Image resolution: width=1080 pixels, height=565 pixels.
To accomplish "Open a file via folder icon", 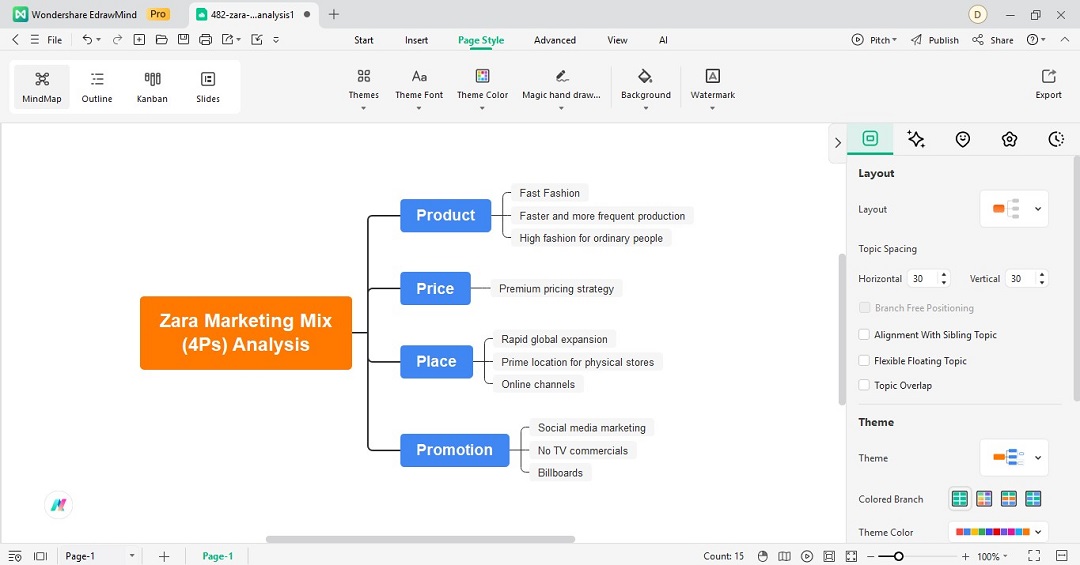I will pyautogui.click(x=161, y=40).
